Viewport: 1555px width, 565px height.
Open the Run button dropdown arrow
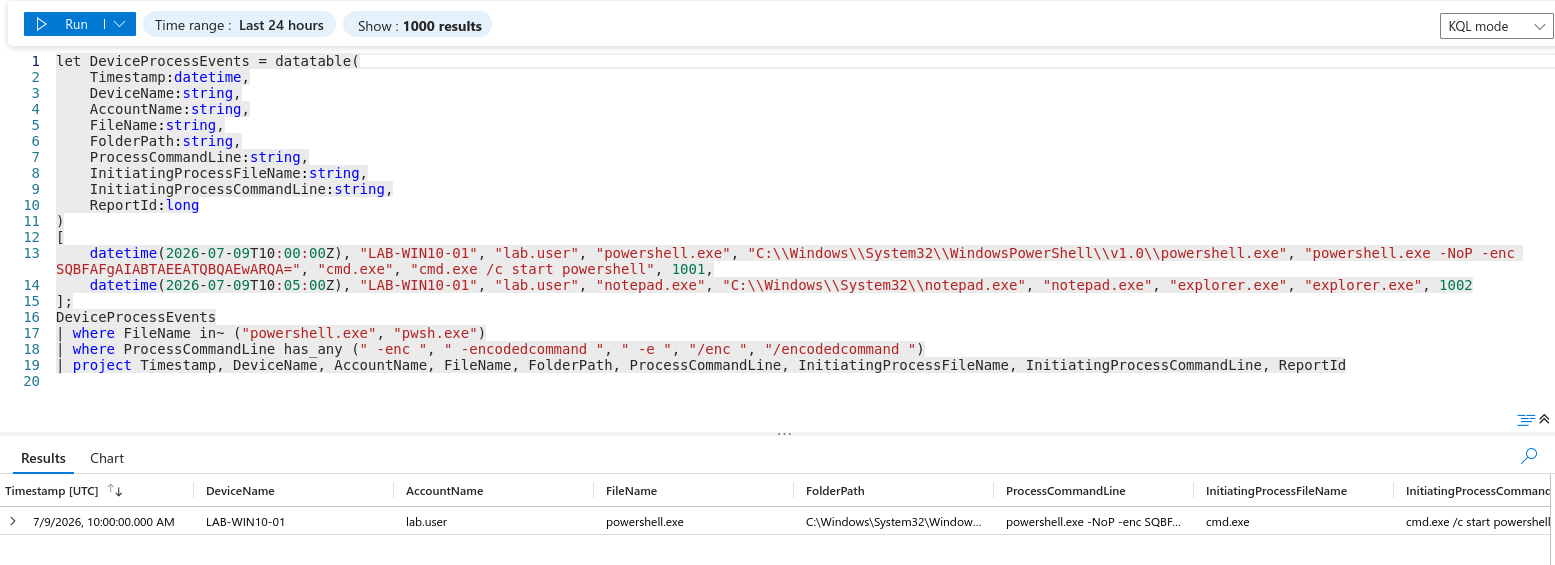(120, 25)
